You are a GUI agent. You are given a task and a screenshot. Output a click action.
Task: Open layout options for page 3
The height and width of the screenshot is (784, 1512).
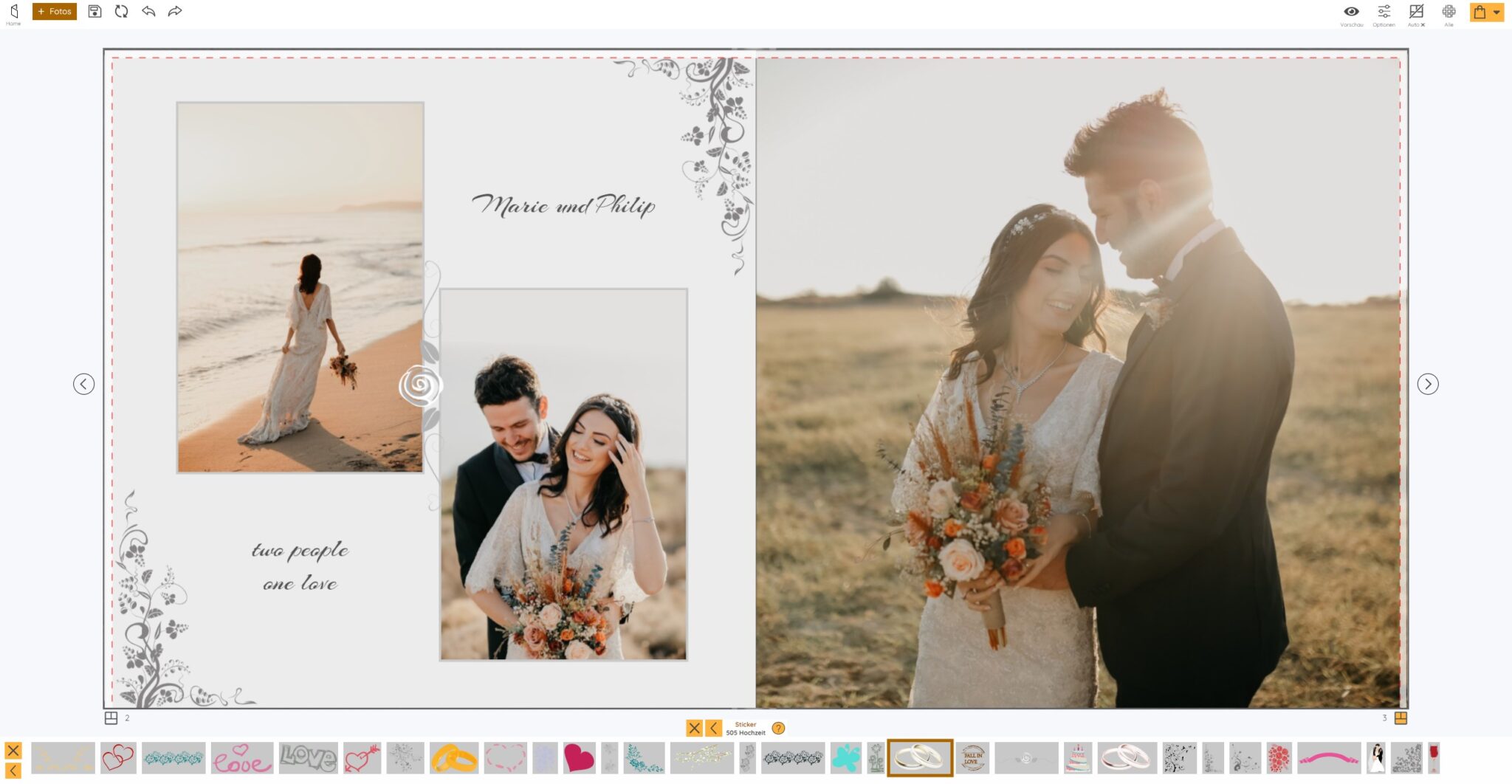point(1401,718)
